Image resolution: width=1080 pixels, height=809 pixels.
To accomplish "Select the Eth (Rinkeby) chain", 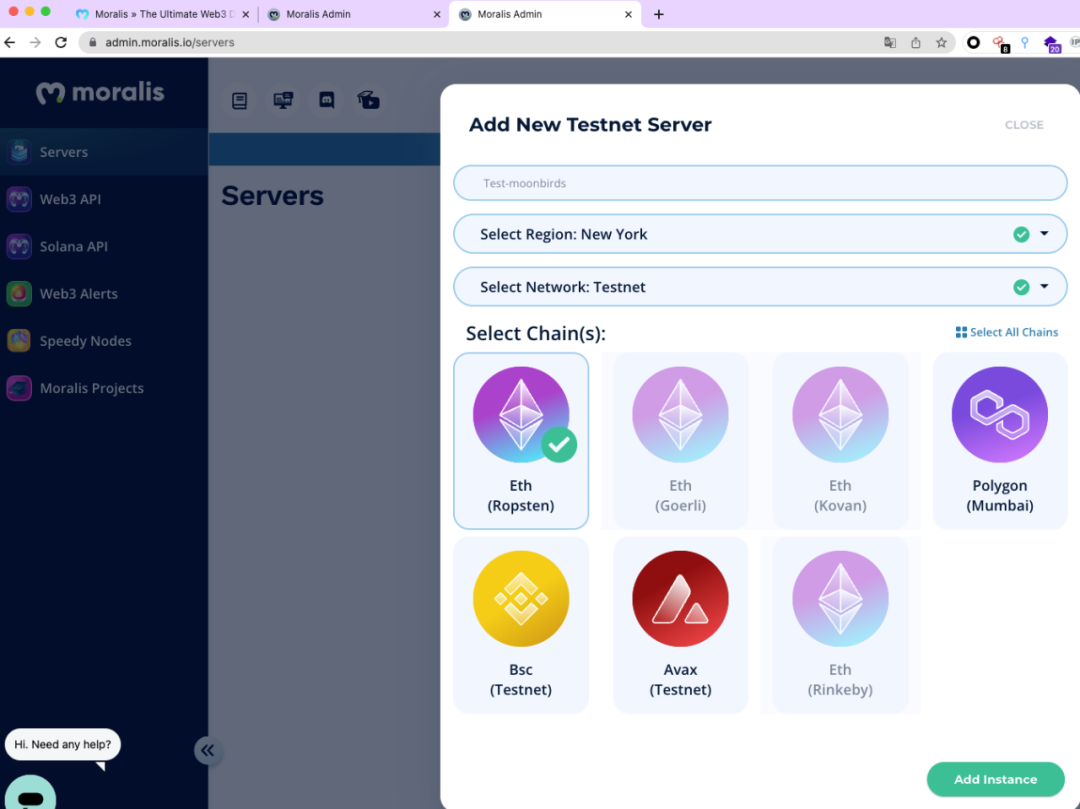I will [840, 624].
